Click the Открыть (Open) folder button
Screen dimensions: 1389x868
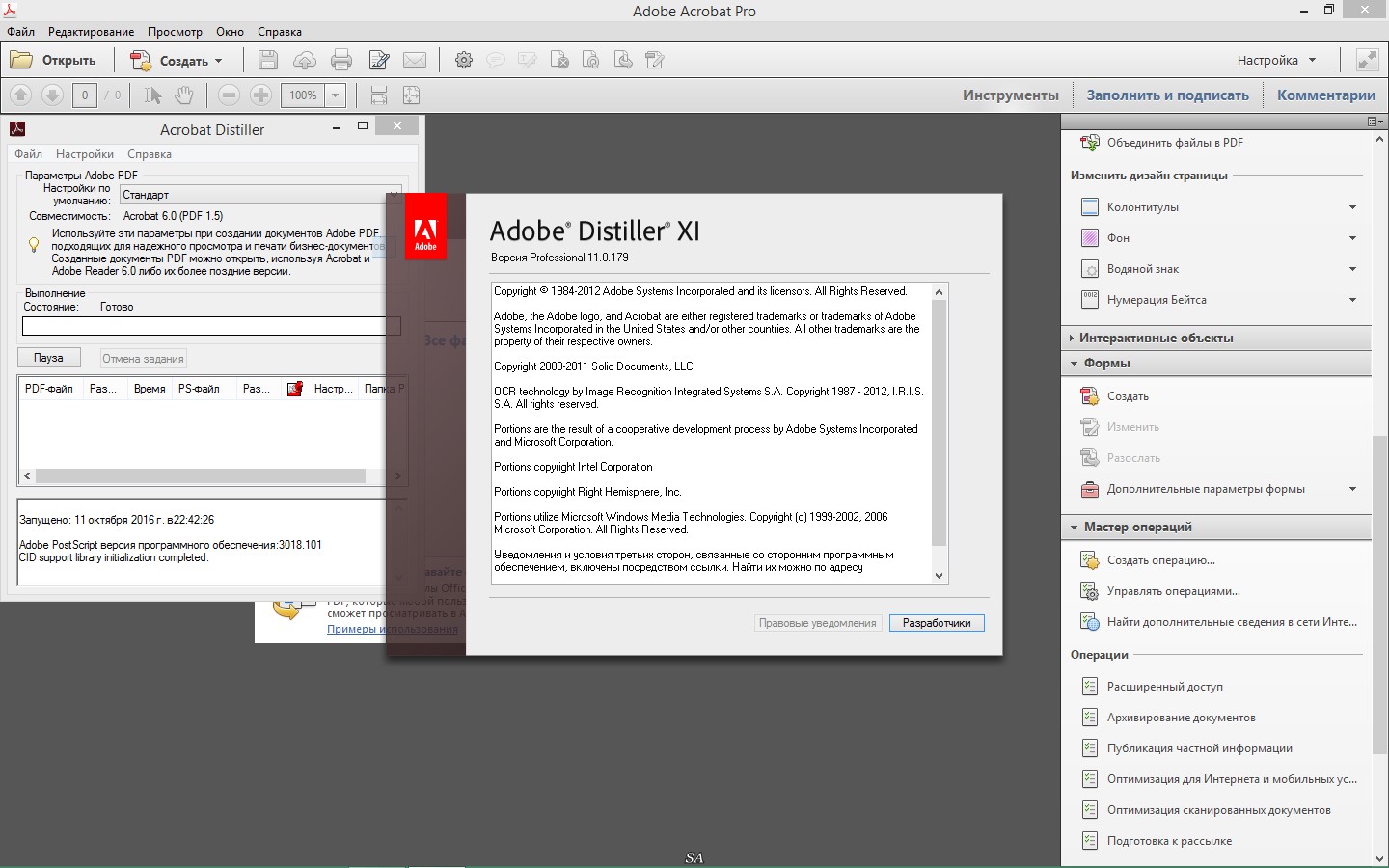pos(53,60)
